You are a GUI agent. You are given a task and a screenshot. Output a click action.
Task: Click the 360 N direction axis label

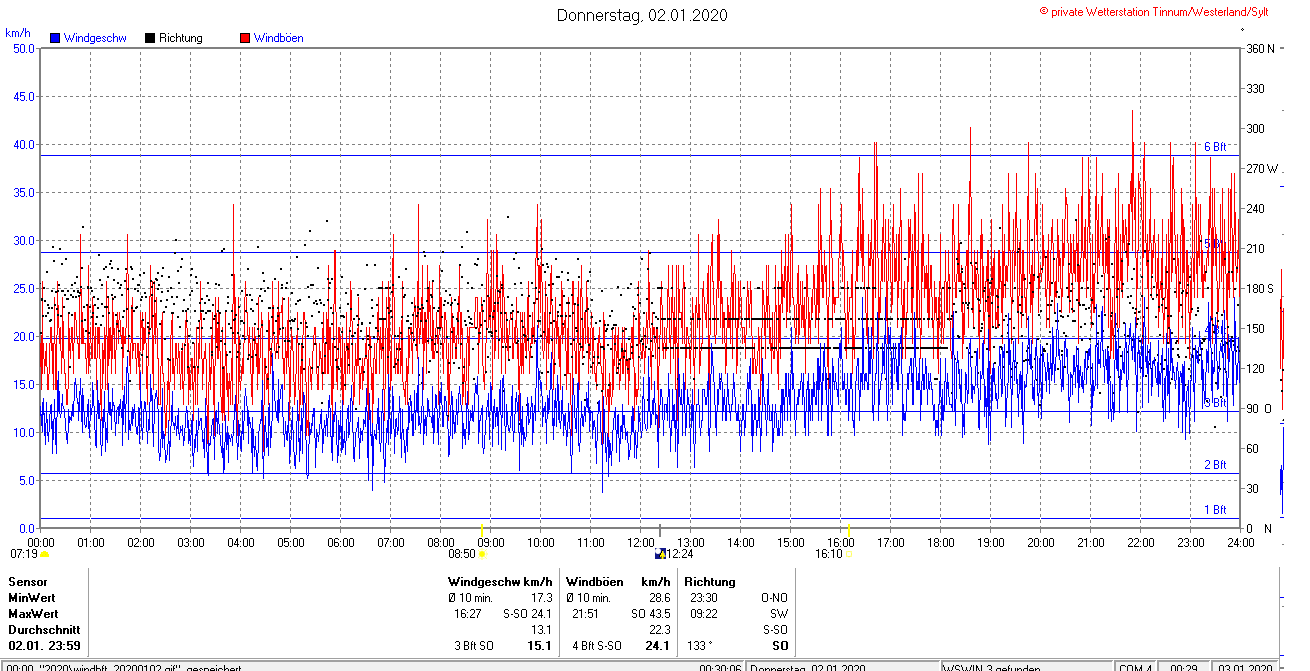(x=1260, y=48)
